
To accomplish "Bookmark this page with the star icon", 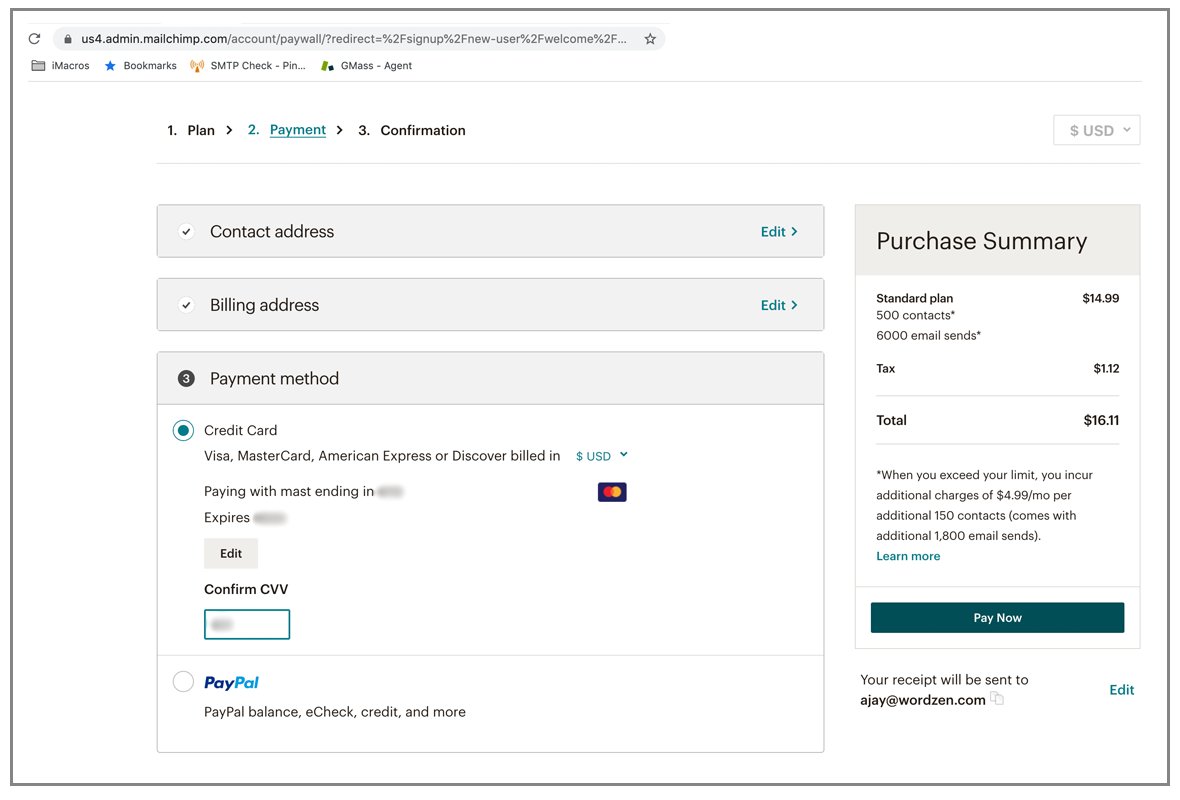I will click(650, 38).
